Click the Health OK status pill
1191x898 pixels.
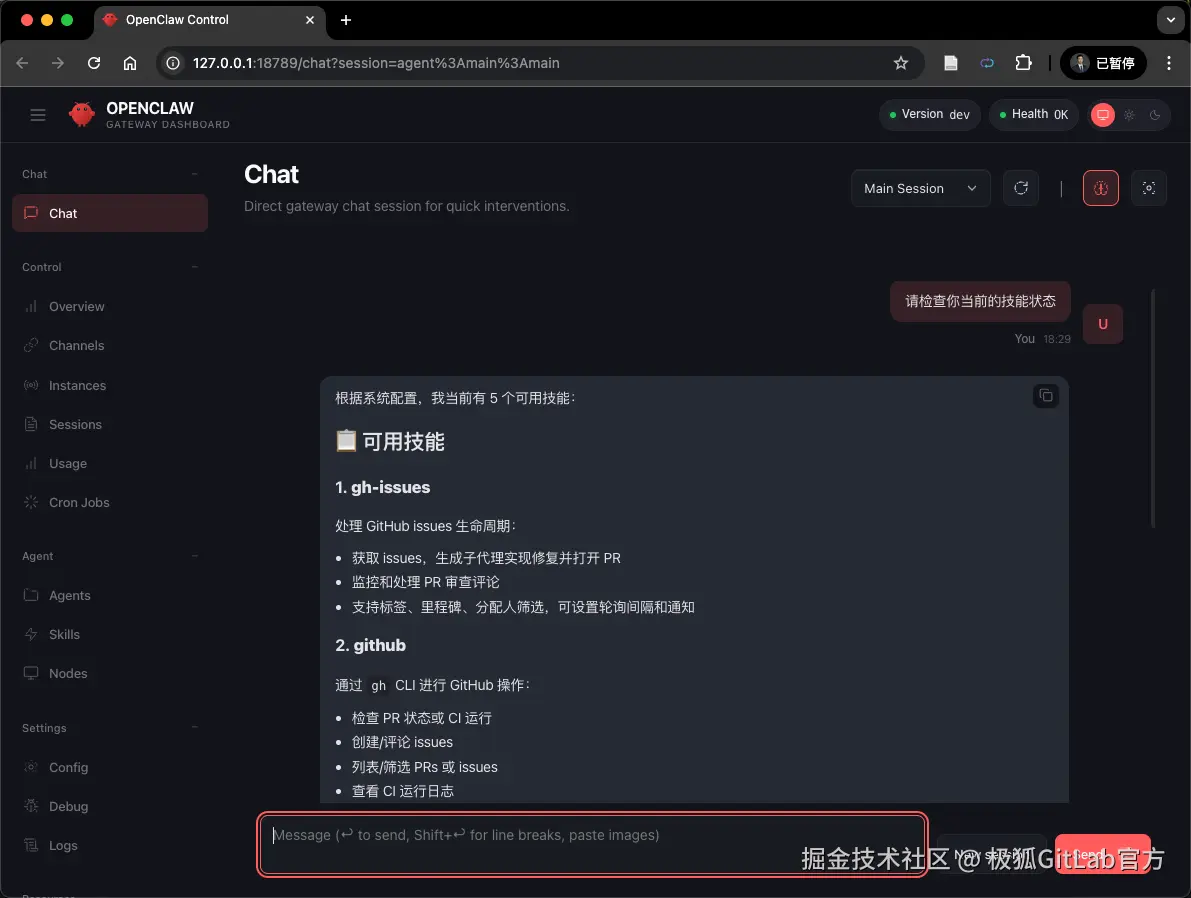pos(1034,115)
